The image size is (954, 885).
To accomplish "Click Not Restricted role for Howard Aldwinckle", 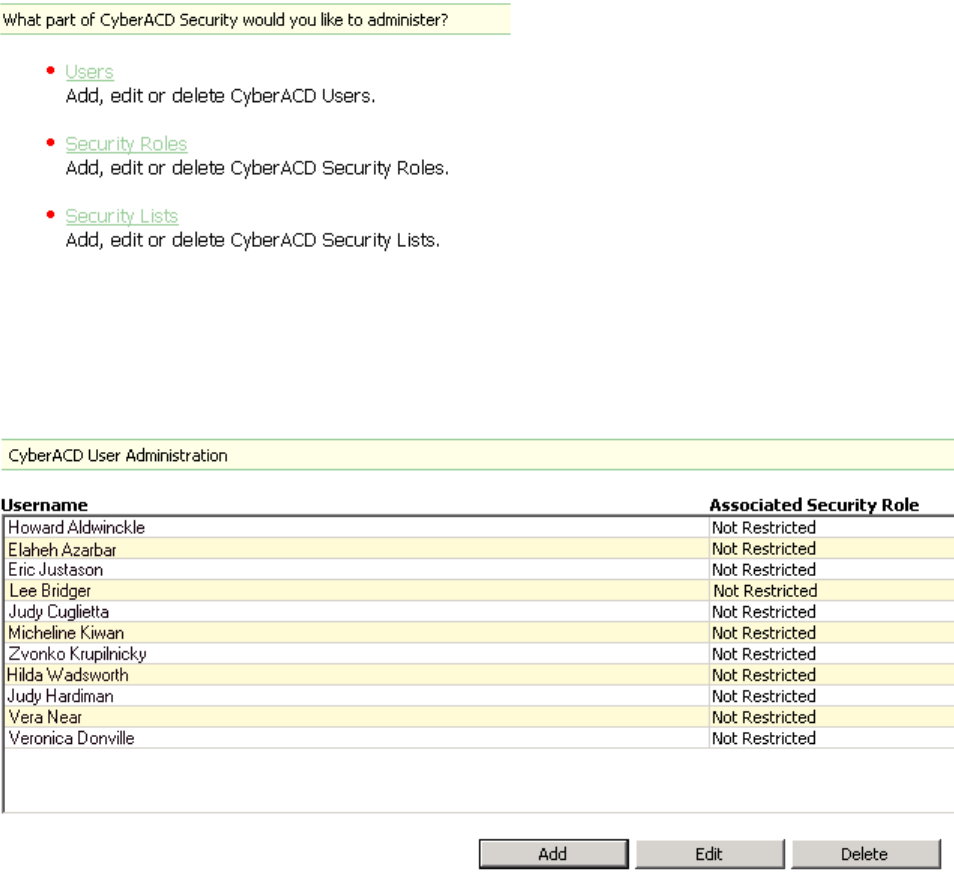I will click(x=764, y=527).
